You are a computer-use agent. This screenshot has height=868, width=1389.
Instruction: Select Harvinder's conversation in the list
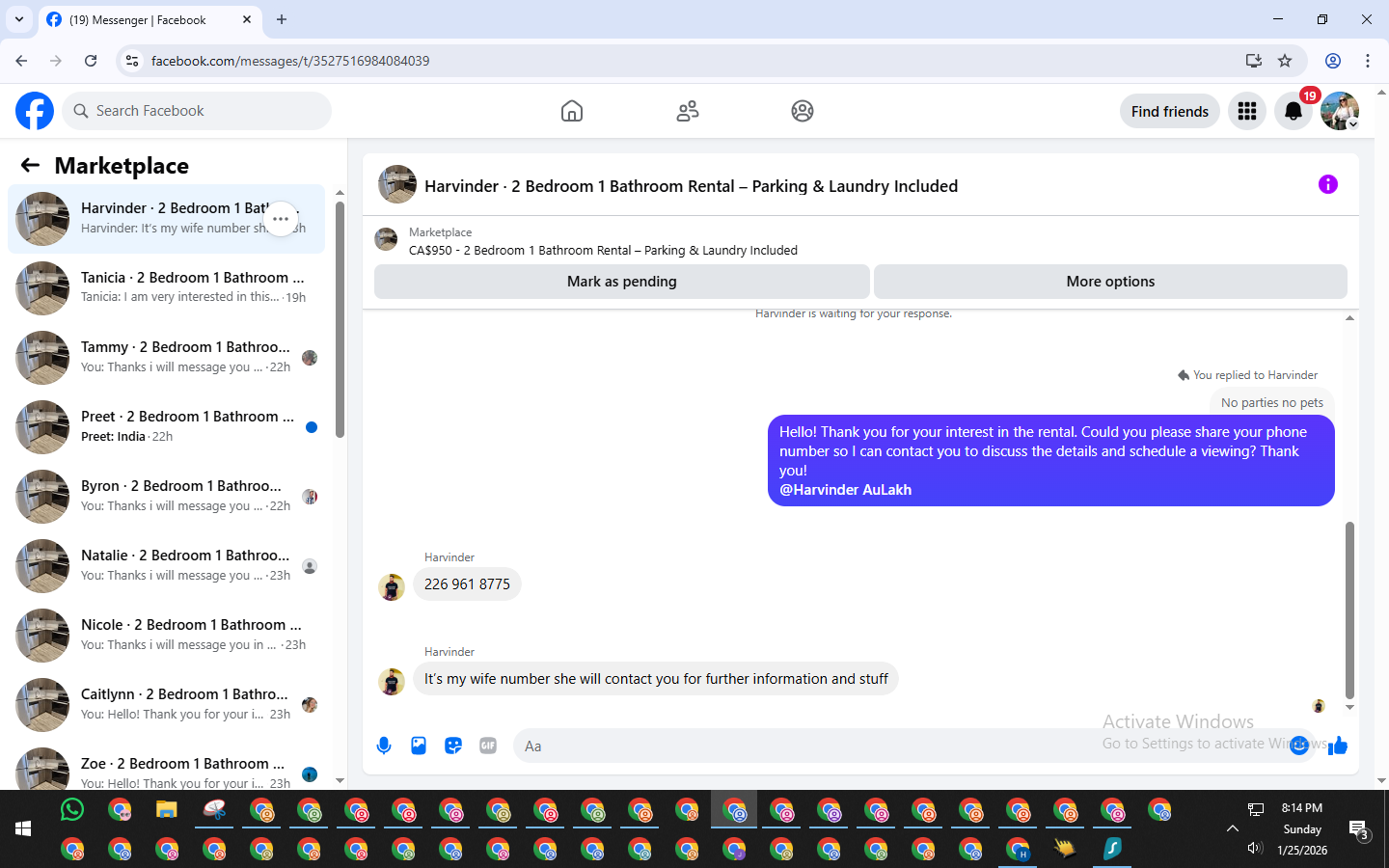167,219
